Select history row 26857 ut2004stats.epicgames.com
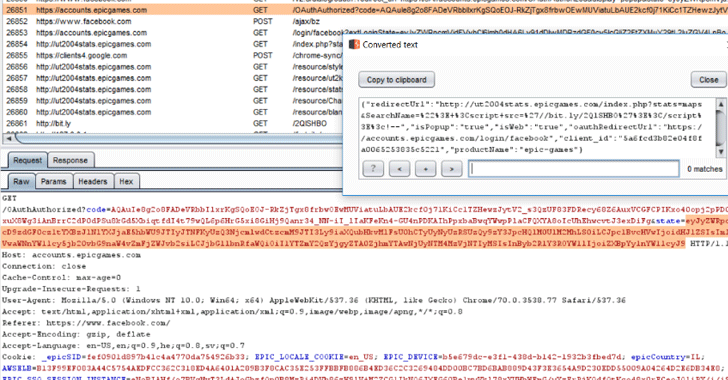This screenshot has width=728, height=380. (x=172, y=78)
